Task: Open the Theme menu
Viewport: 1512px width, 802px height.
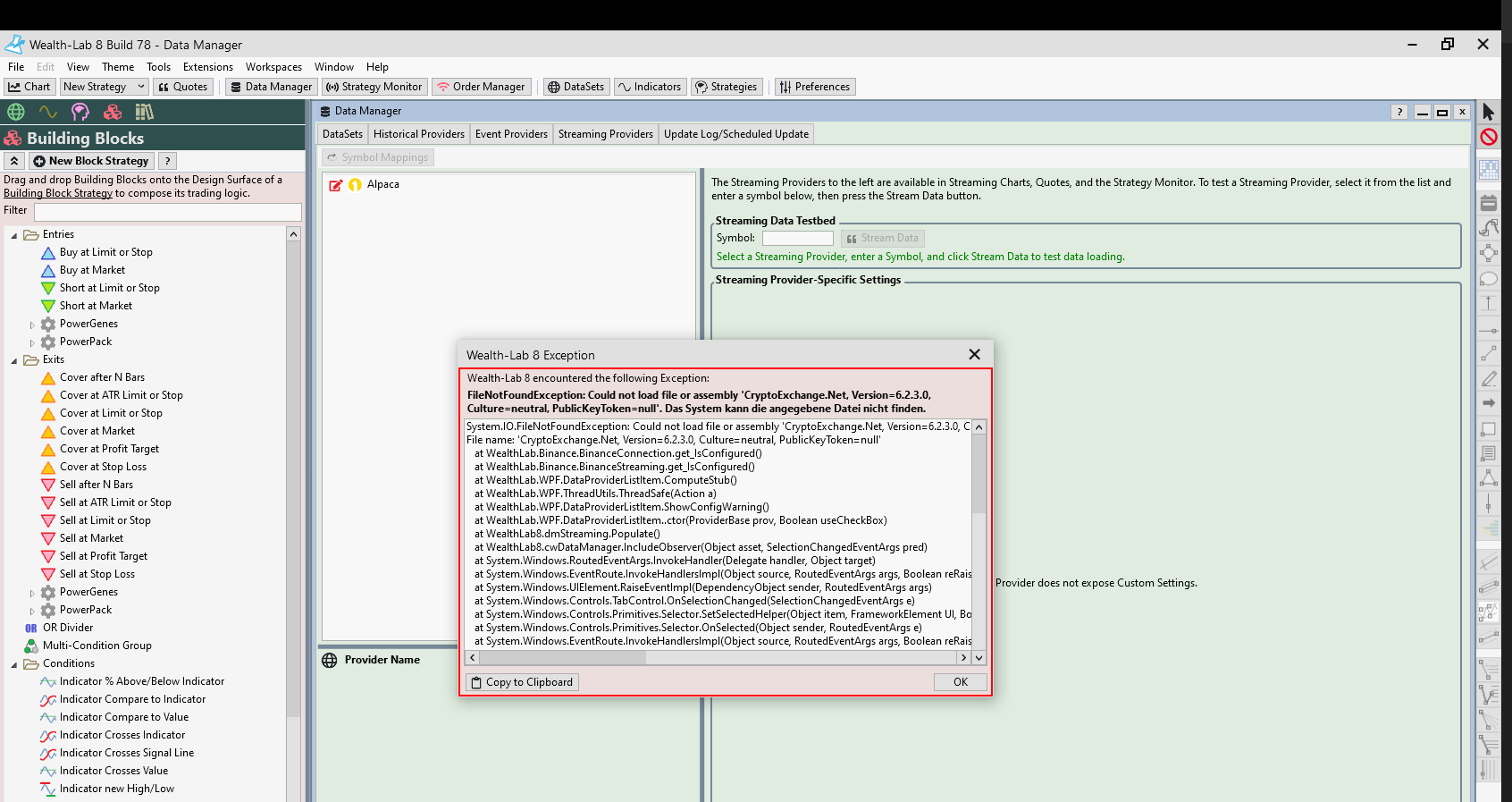Action: pos(118,67)
